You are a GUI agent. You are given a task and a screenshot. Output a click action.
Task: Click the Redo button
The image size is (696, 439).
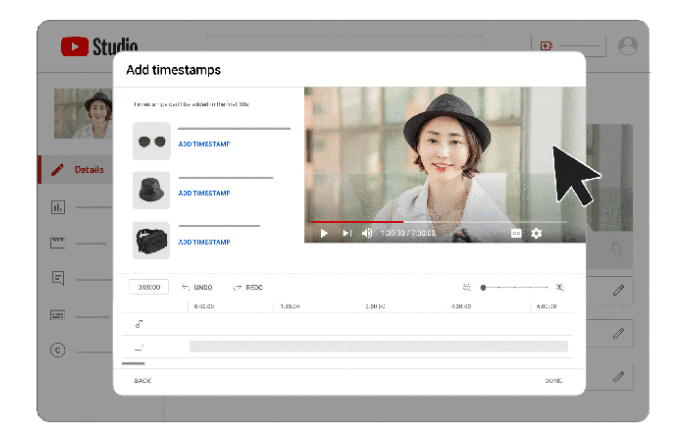[x=247, y=287]
